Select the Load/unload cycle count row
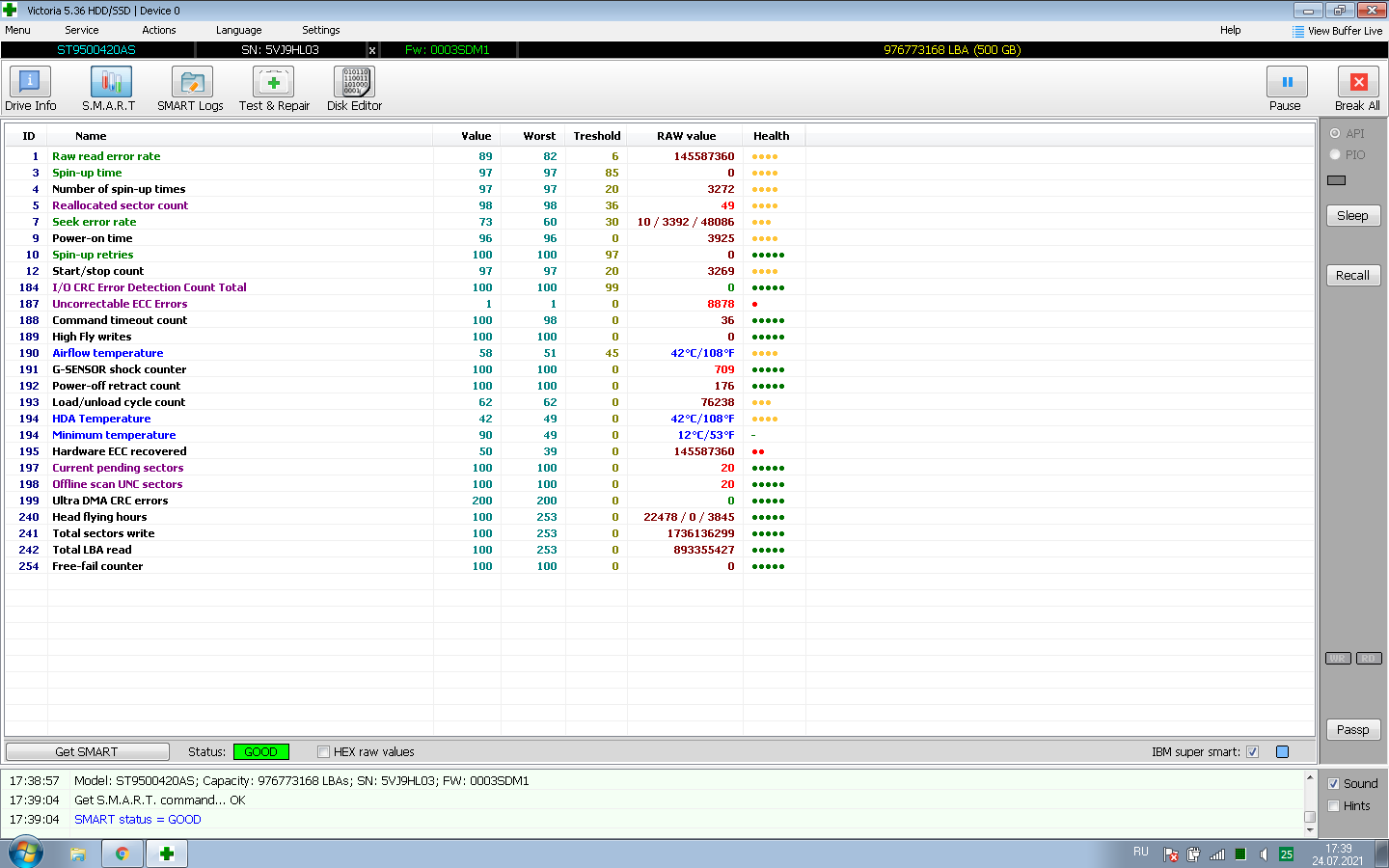Viewport: 1389px width, 868px height. coord(660,402)
